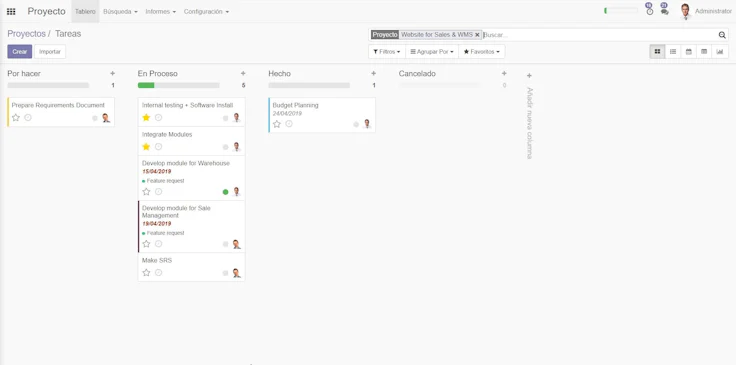The height and width of the screenshot is (365, 736).
Task: Open the Agrupar Por dropdown
Action: click(x=432, y=52)
